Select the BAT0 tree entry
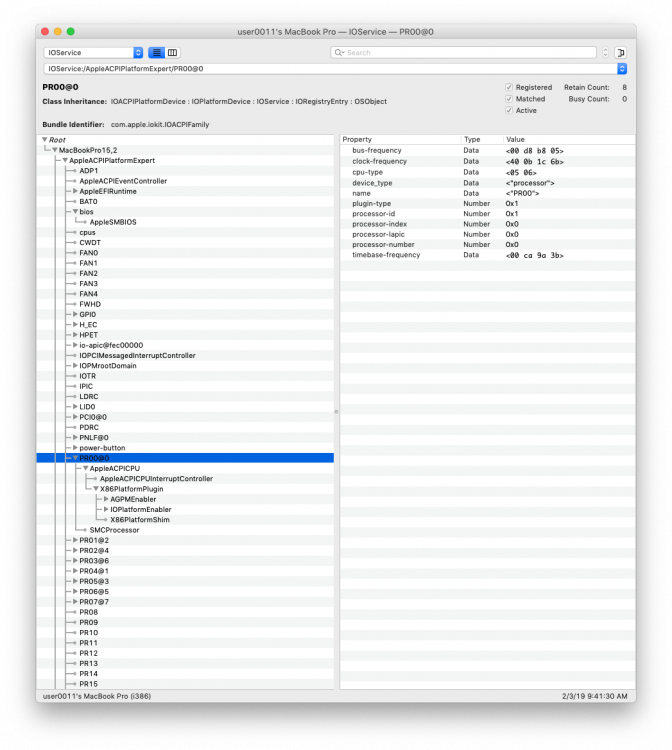Viewport: 672px width, 750px height. point(88,201)
